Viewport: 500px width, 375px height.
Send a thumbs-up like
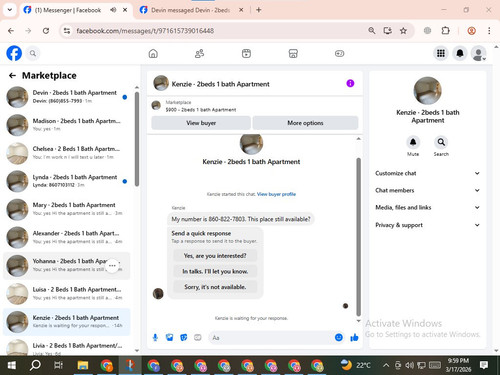pyautogui.click(x=354, y=338)
